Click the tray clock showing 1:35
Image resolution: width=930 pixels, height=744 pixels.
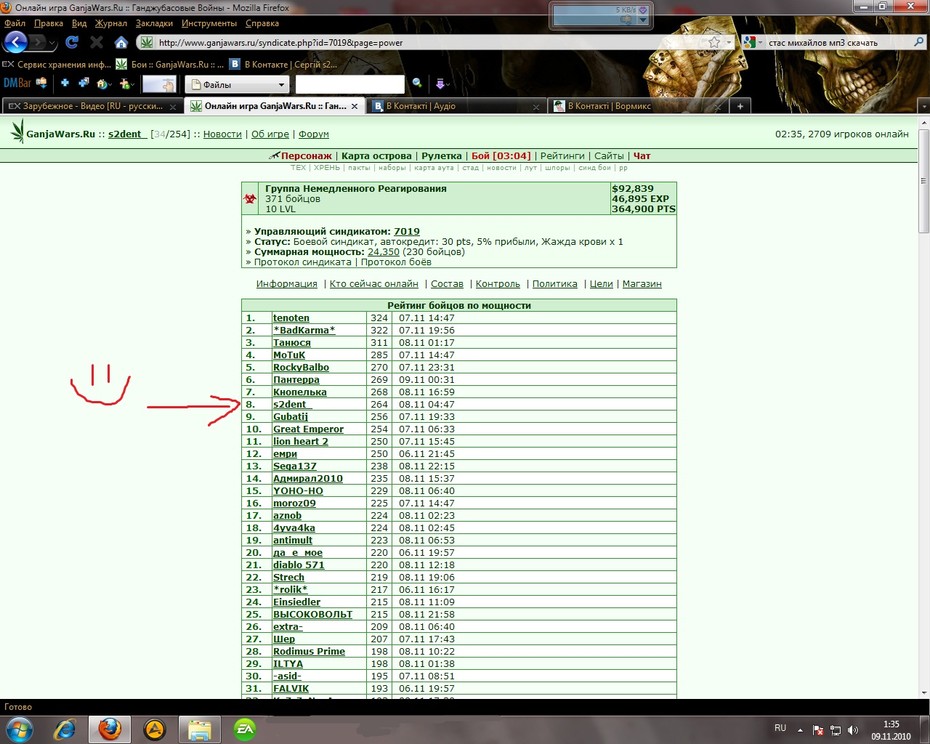pyautogui.click(x=891, y=730)
